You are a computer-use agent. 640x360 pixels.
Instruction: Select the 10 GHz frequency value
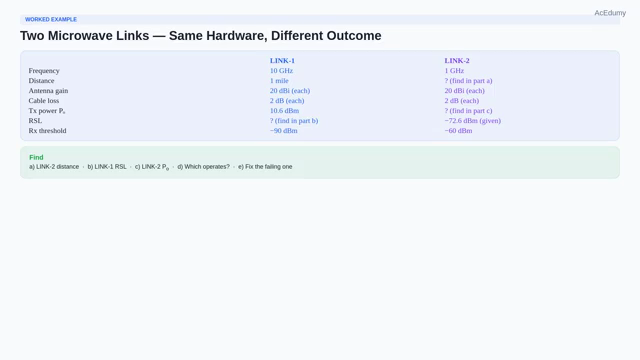pyautogui.click(x=281, y=71)
